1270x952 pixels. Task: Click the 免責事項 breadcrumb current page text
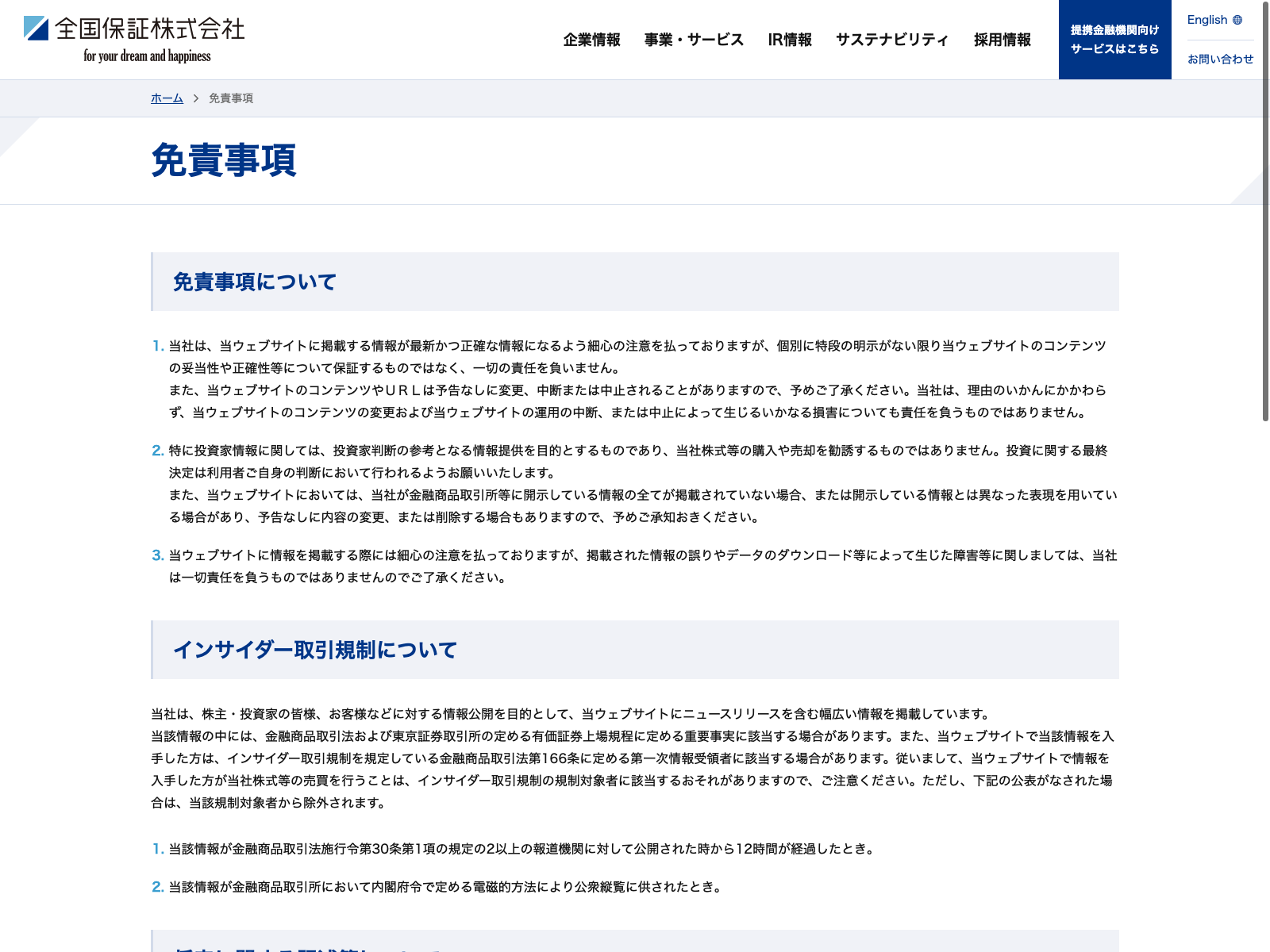pos(231,98)
